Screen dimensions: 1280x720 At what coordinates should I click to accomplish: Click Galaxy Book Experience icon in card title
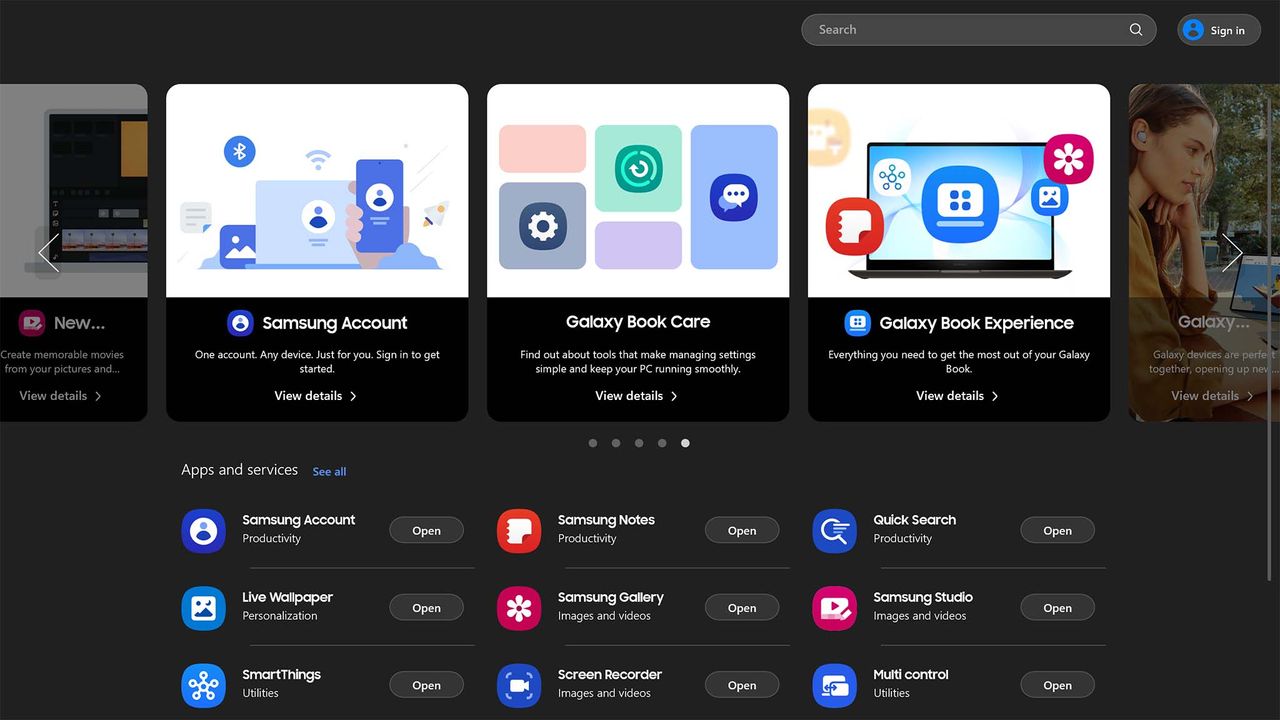point(857,323)
